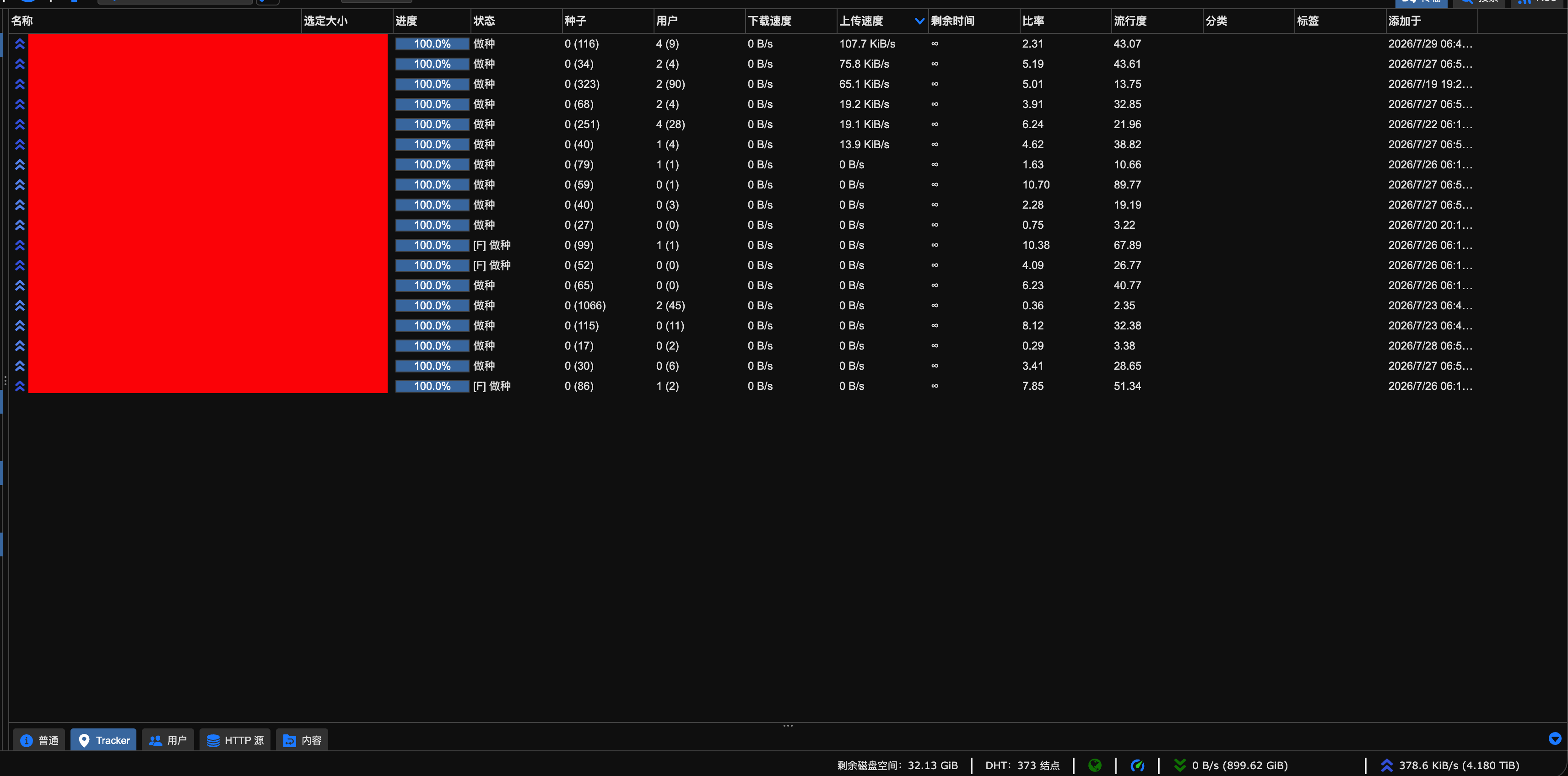Sort by the 进度 column header

tap(432, 21)
